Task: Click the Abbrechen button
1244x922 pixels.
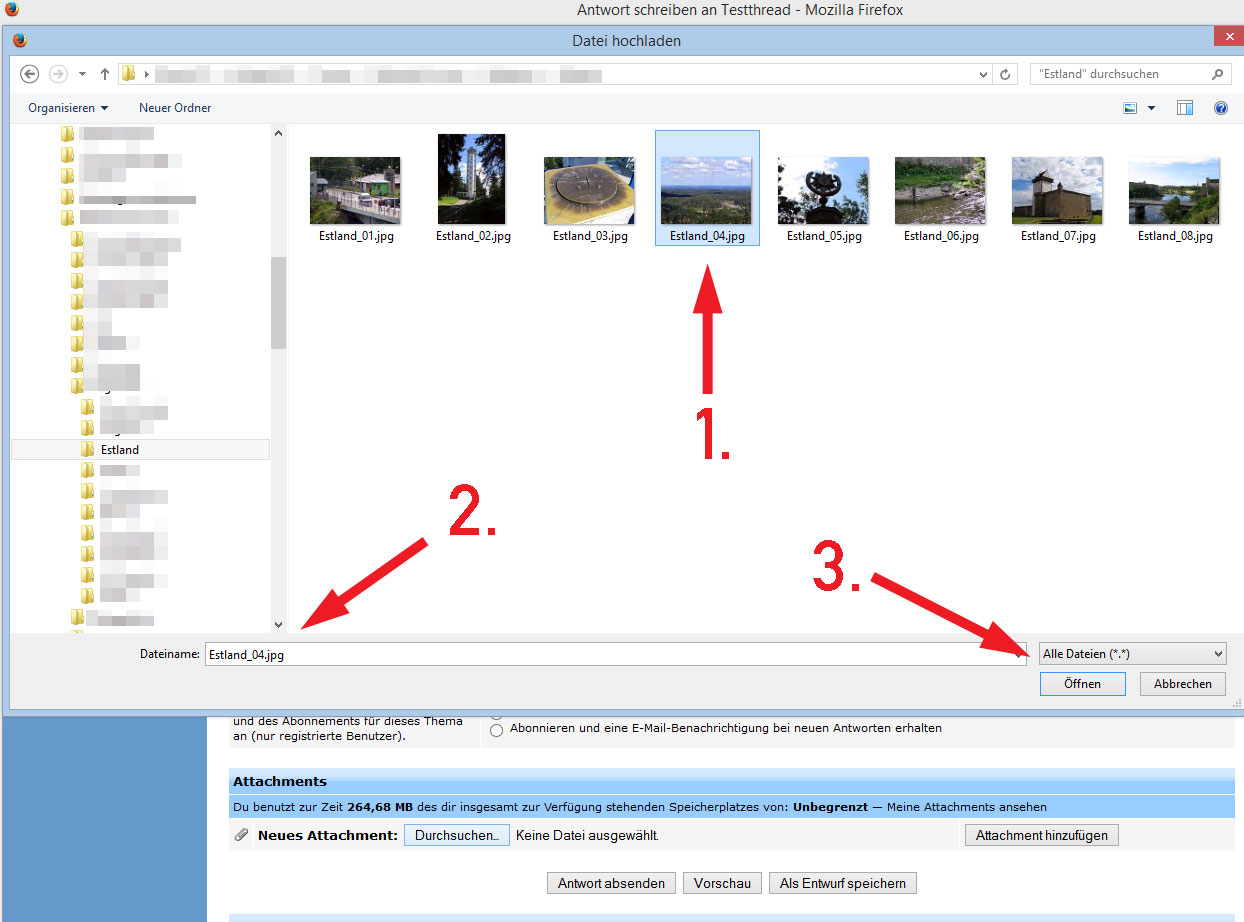Action: pos(1182,684)
